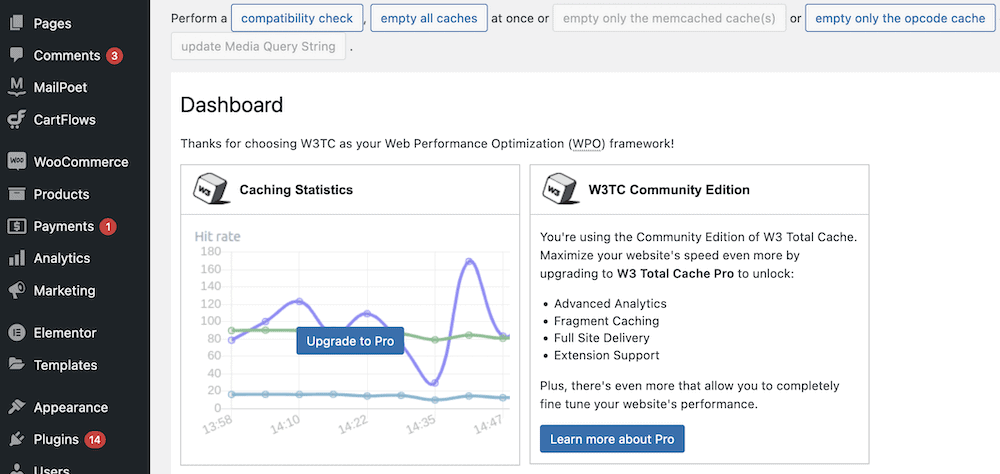Open the Payments menu item
Viewport: 1000px width, 474px height.
click(64, 226)
